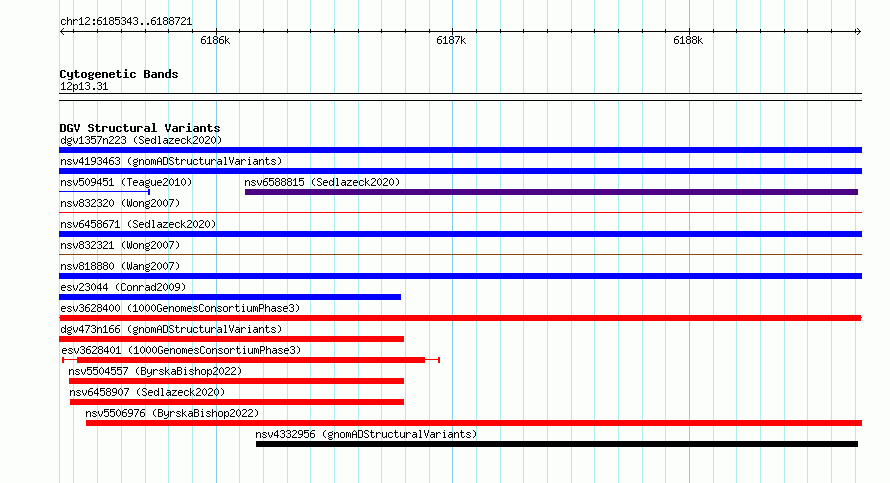Click the nsv4193463 blue variant bar
Viewport: 890px width, 483px height.
460,171
